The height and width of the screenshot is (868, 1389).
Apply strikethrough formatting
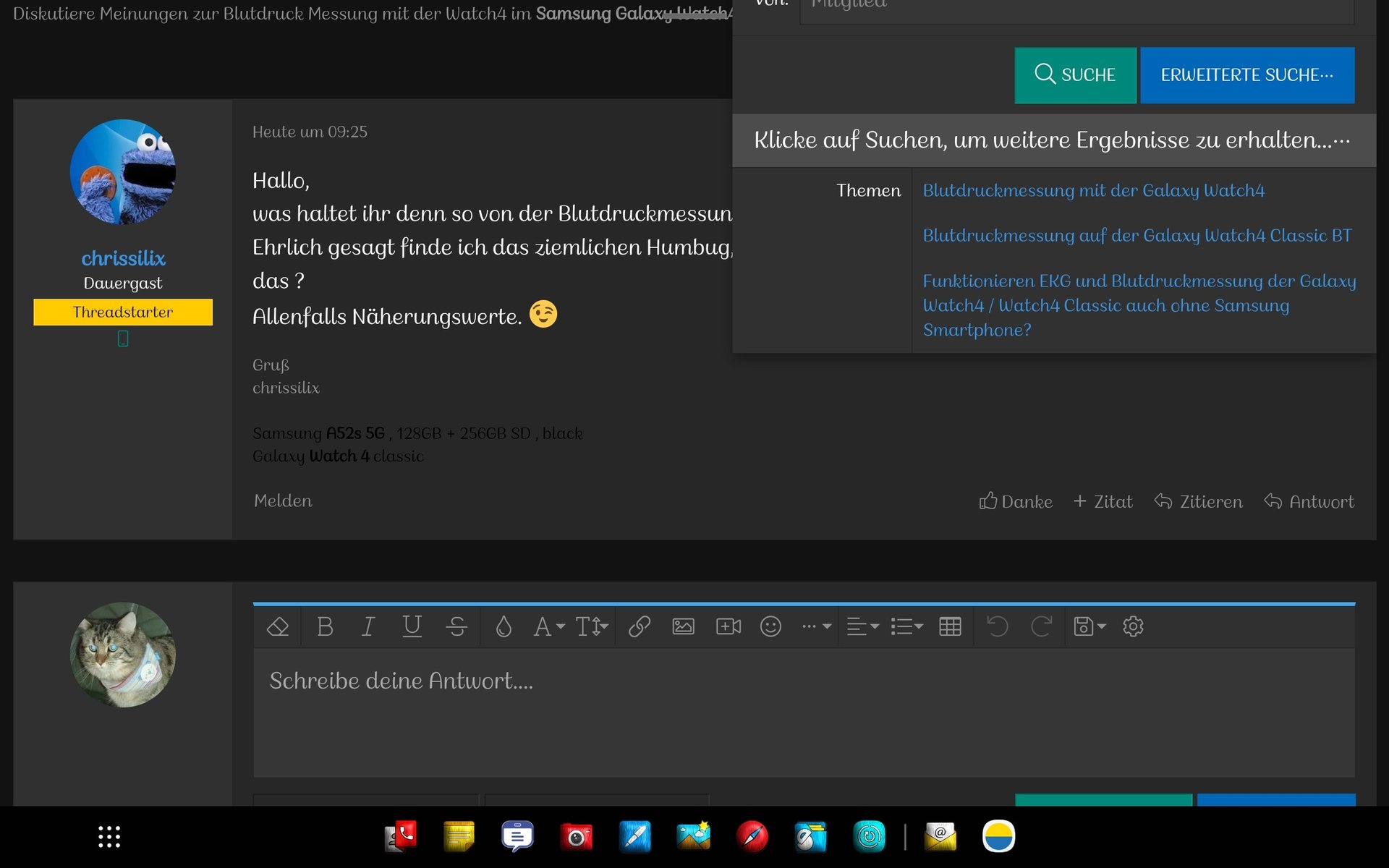[x=456, y=626]
